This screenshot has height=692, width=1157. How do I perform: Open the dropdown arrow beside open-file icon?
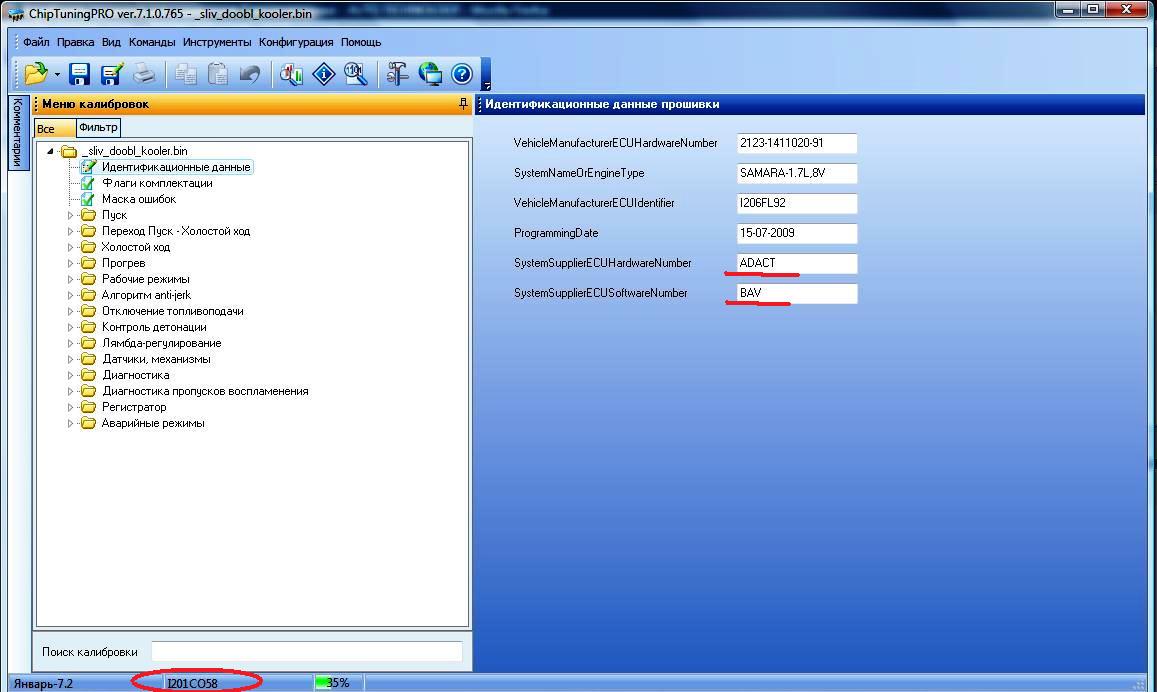tap(57, 74)
